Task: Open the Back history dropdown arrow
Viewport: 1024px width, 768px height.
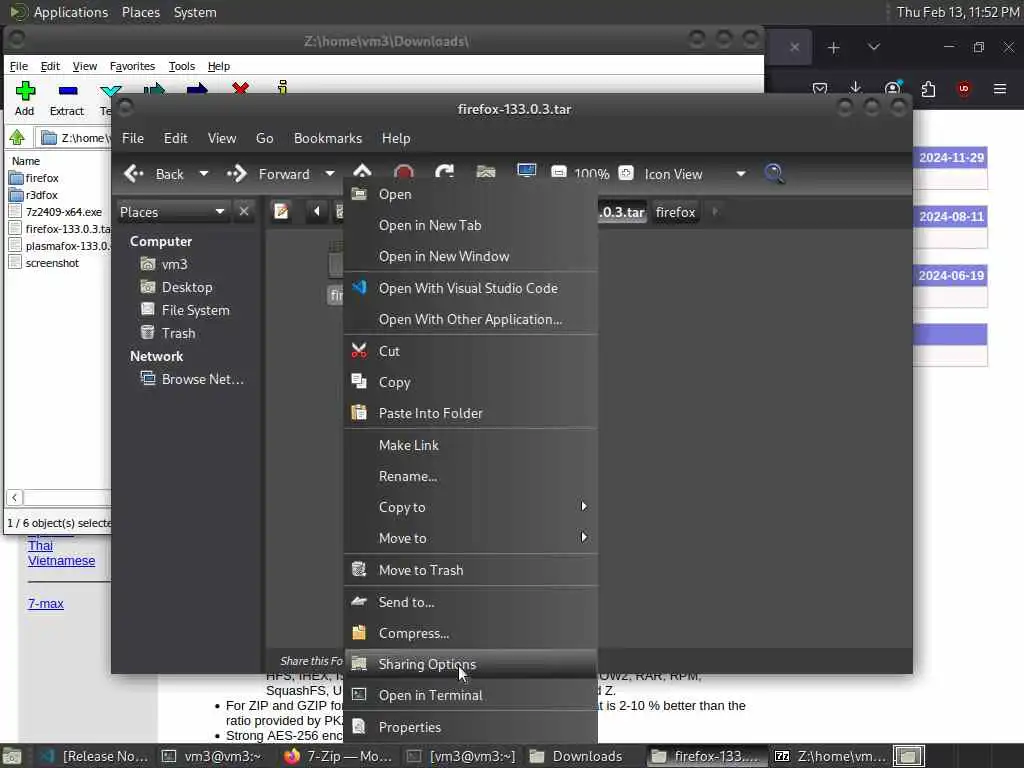Action: click(x=204, y=174)
